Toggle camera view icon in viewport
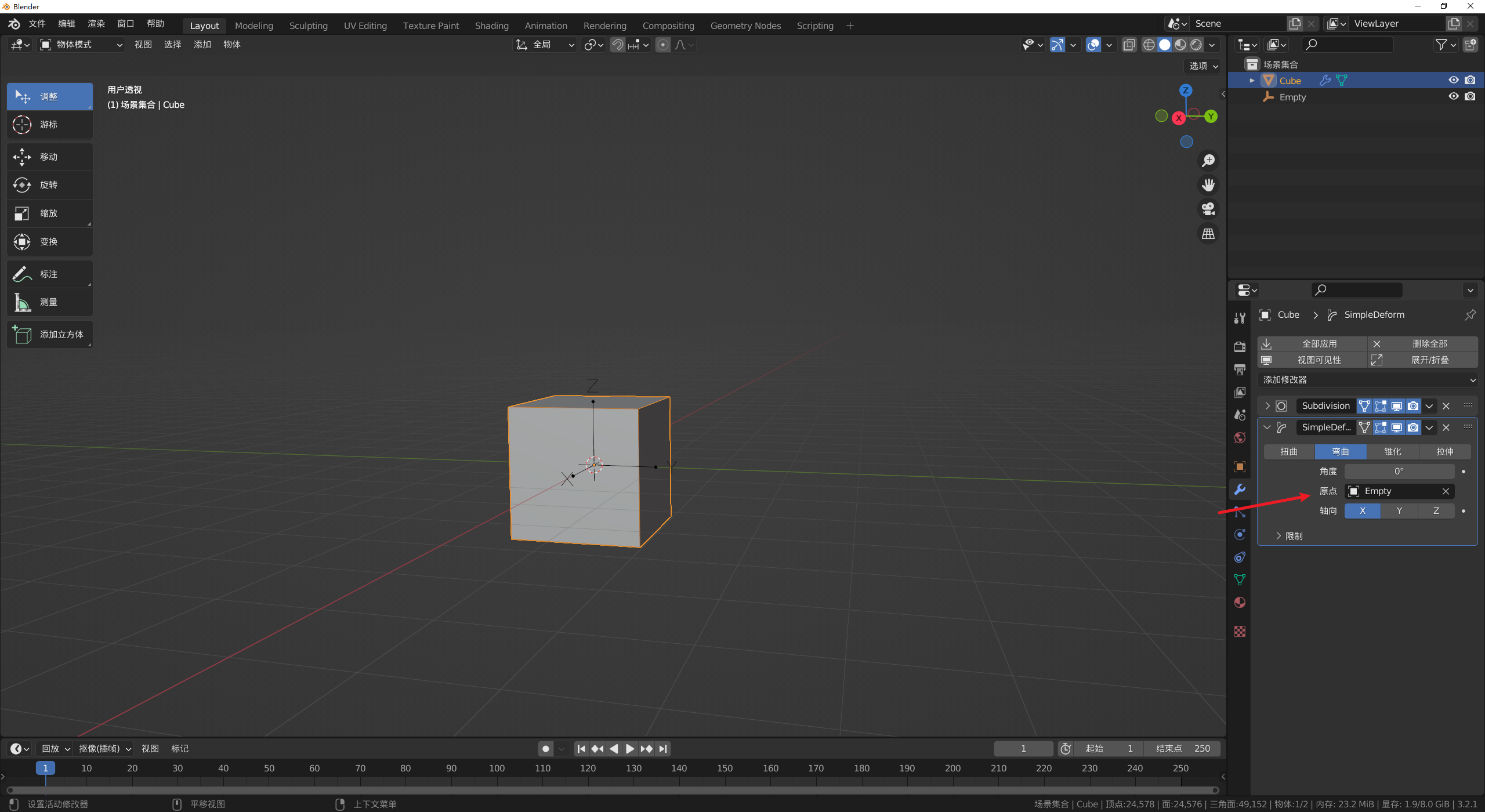 1208,209
